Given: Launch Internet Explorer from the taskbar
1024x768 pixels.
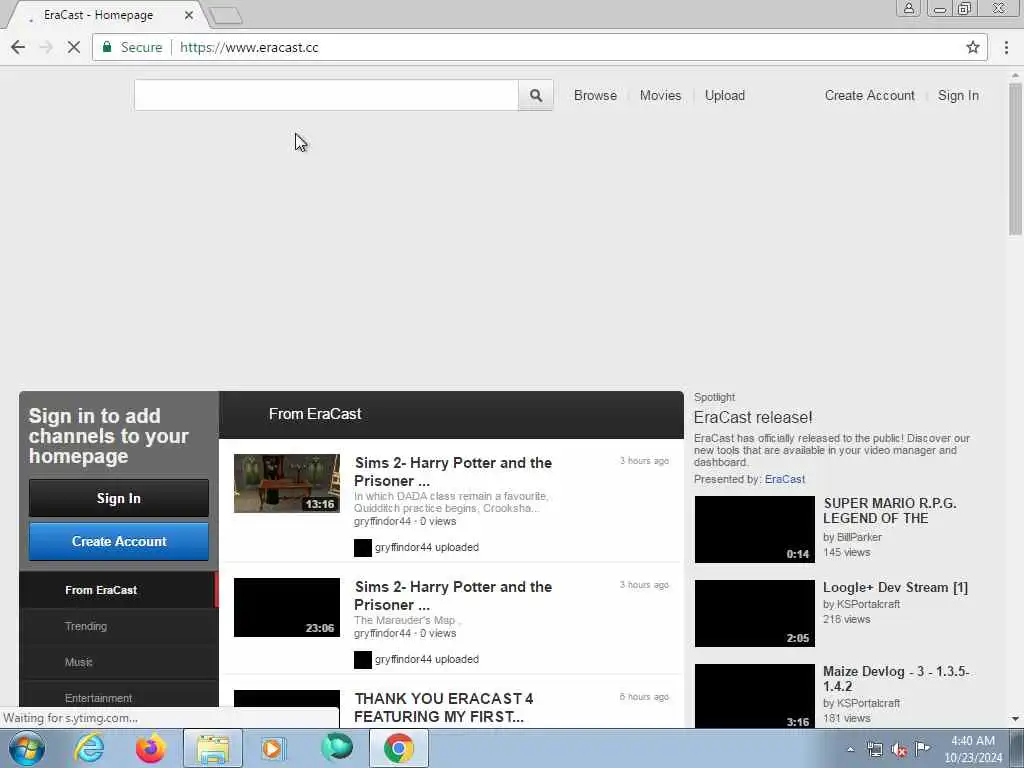Looking at the screenshot, I should [89, 748].
